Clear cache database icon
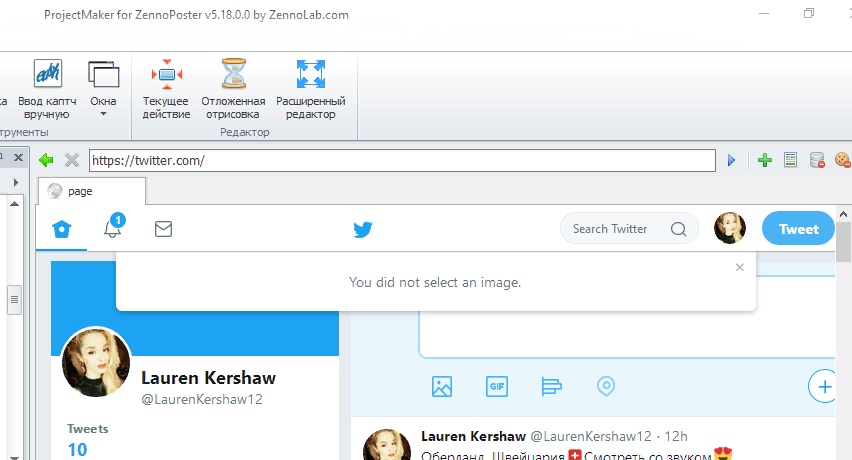 point(817,160)
